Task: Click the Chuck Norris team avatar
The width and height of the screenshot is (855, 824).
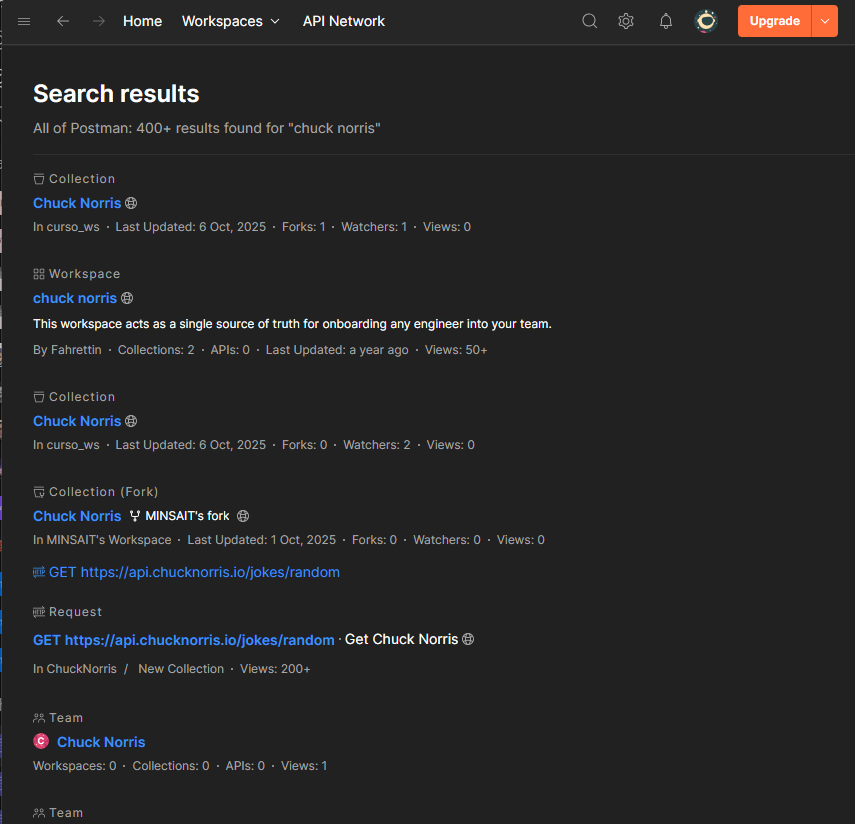Action: pyautogui.click(x=41, y=741)
